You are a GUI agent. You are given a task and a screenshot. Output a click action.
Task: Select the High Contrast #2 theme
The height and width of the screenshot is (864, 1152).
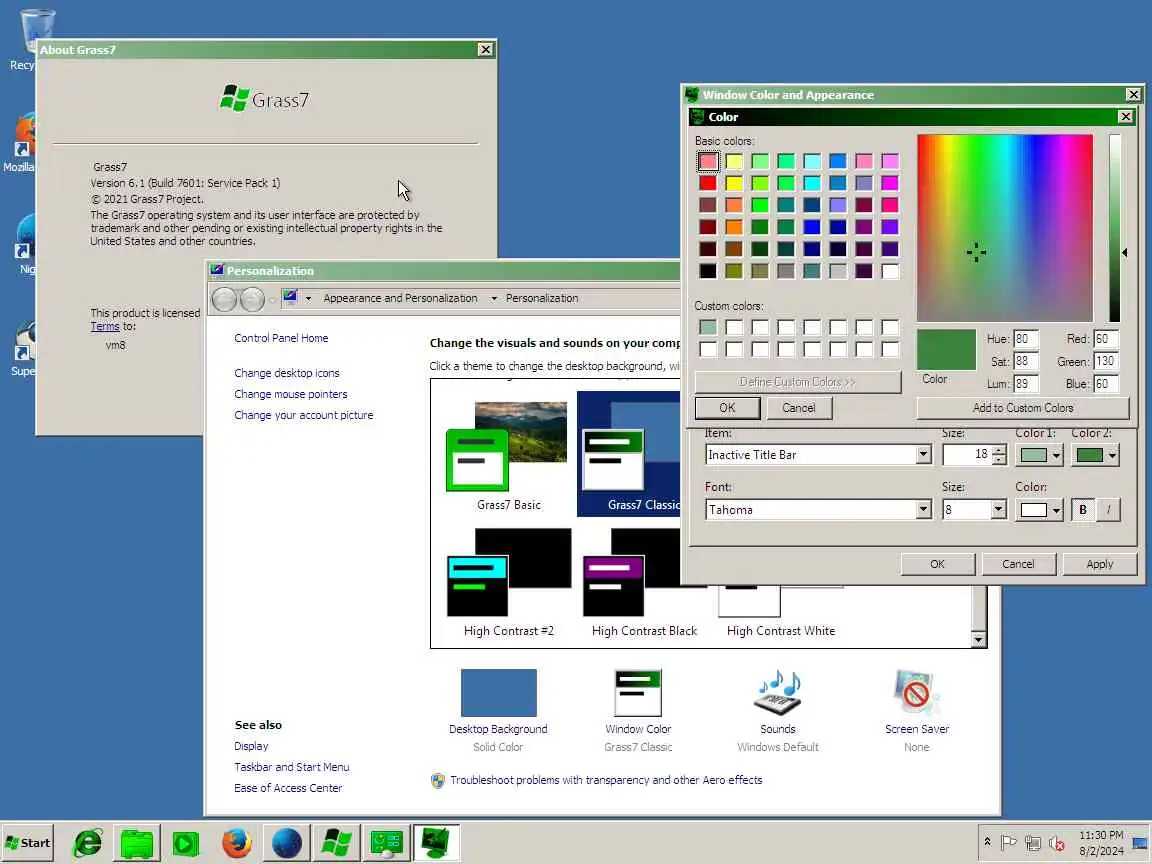click(508, 583)
